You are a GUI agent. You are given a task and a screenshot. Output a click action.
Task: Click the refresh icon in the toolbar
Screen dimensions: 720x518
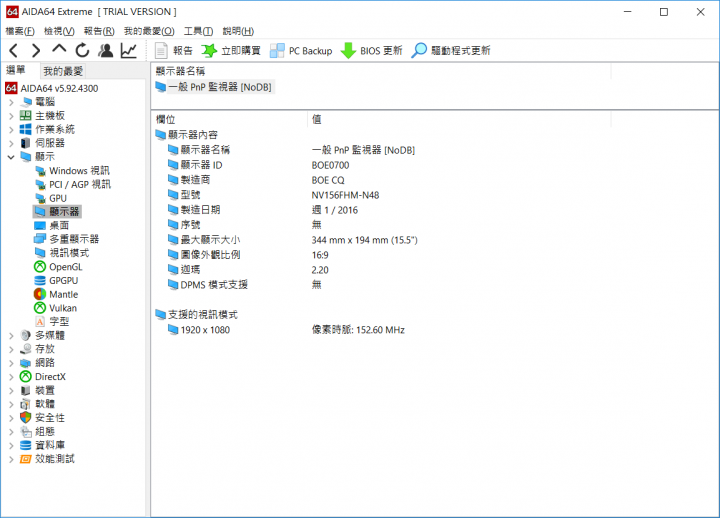click(82, 51)
